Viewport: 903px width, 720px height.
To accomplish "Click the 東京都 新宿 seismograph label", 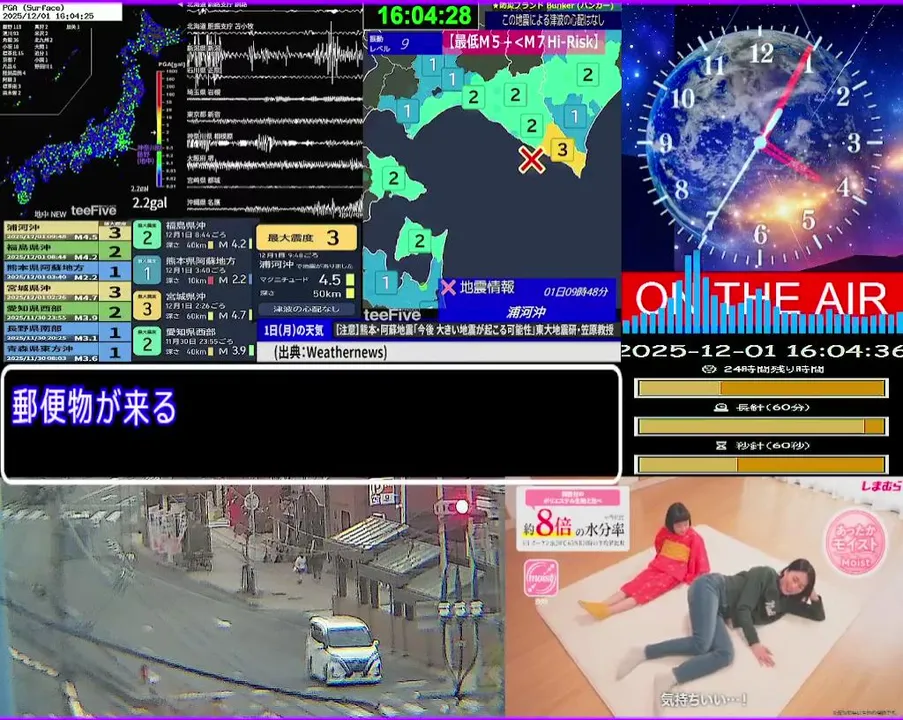I will 204,115.
